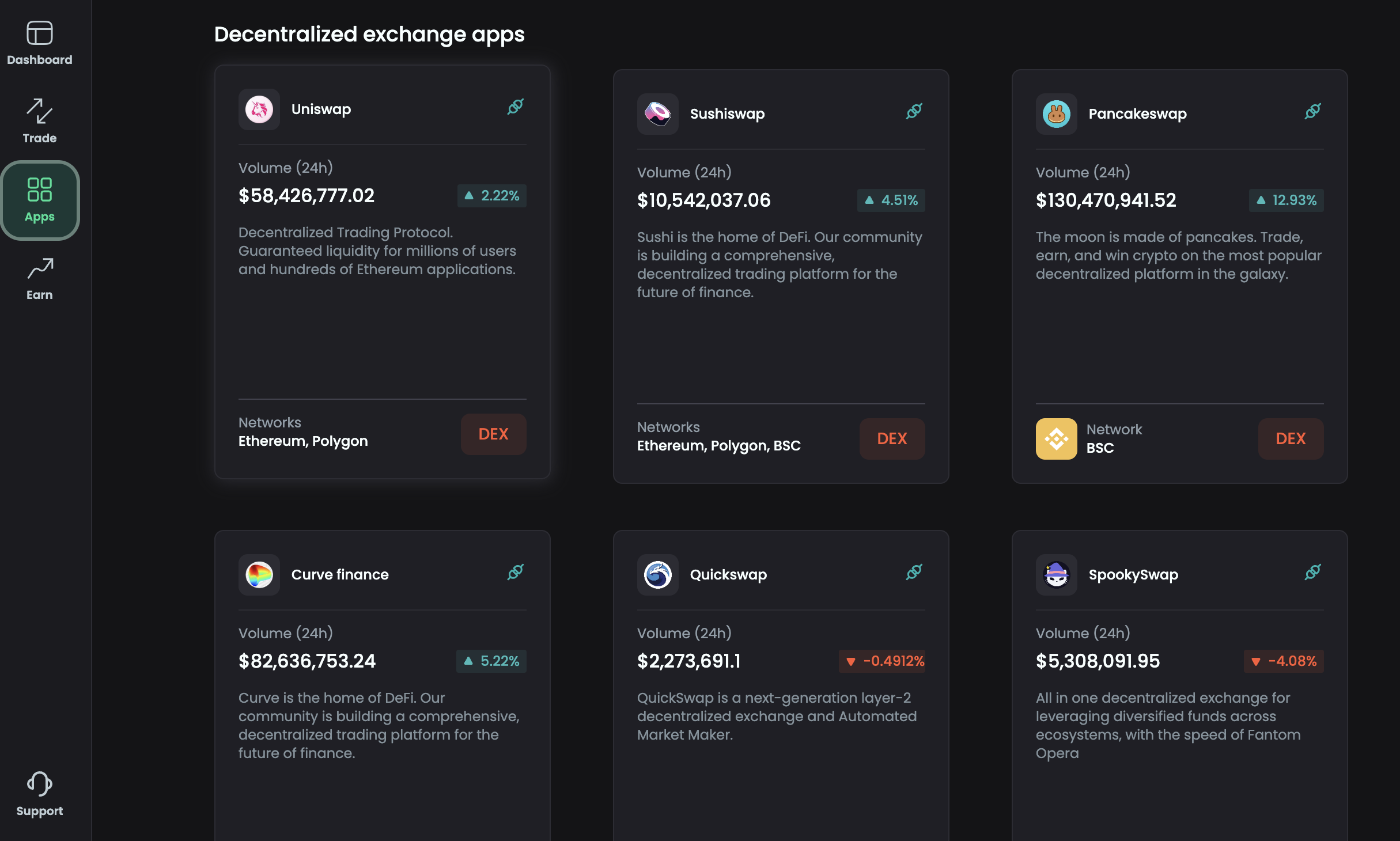Screen dimensions: 1400x841
Task: Click the 5.22% change badge on Curve
Action: pyautogui.click(x=491, y=661)
